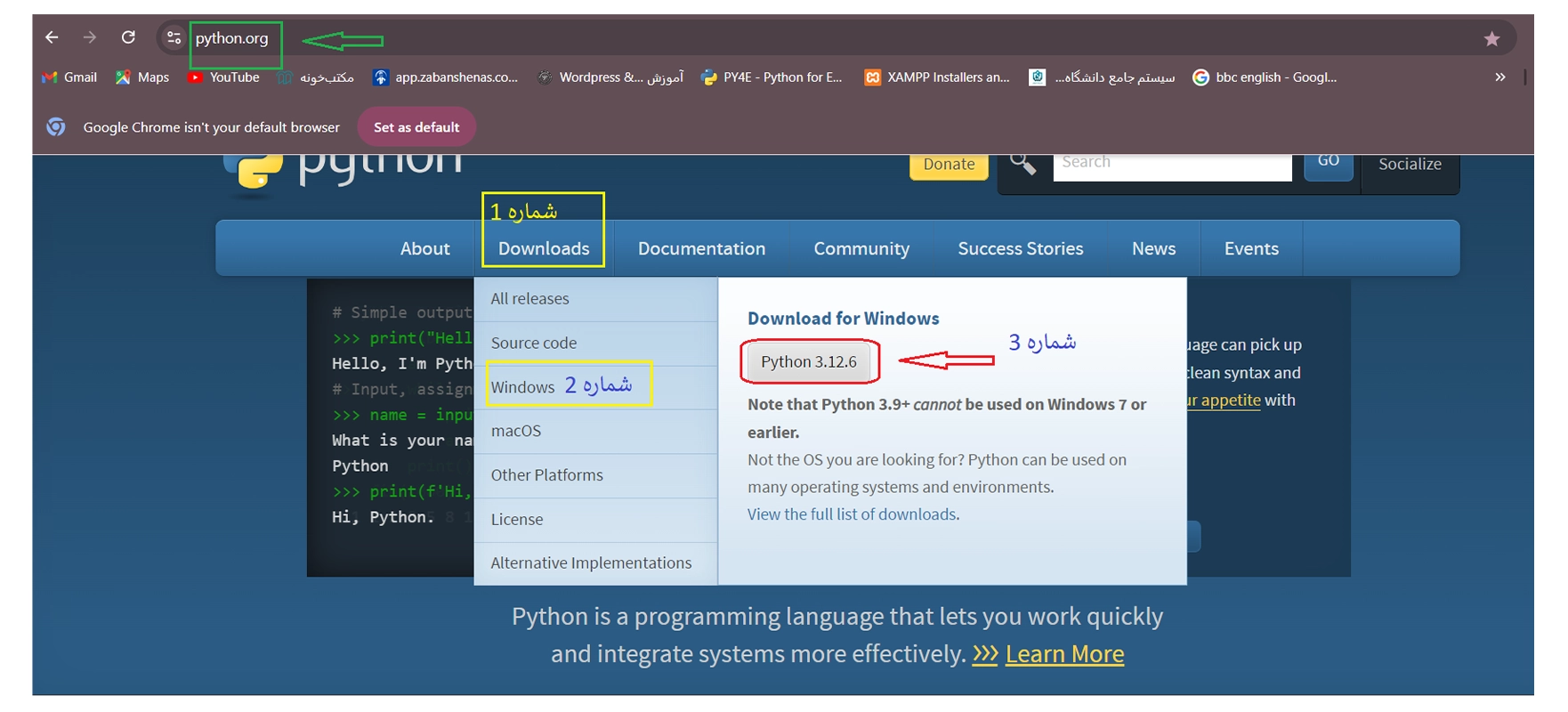This screenshot has height=712, width=1568.
Task: Select All releases in Downloads submenu
Action: (595, 299)
